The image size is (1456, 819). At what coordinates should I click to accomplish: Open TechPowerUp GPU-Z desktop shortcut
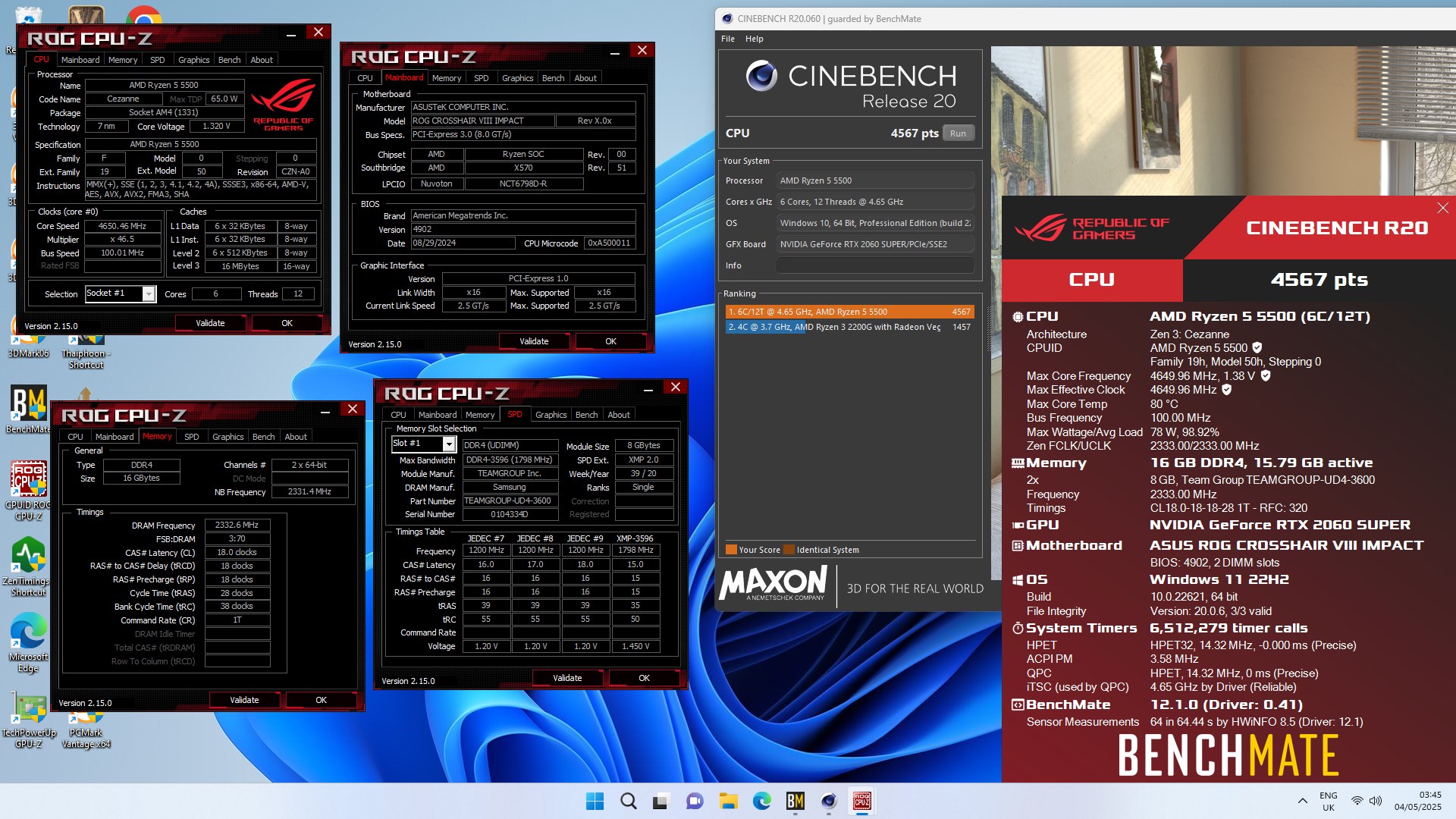(x=29, y=719)
